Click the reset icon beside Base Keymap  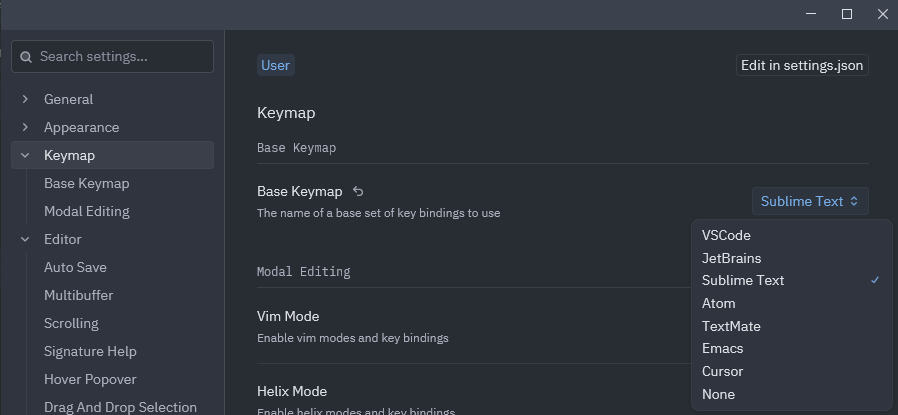point(358,192)
